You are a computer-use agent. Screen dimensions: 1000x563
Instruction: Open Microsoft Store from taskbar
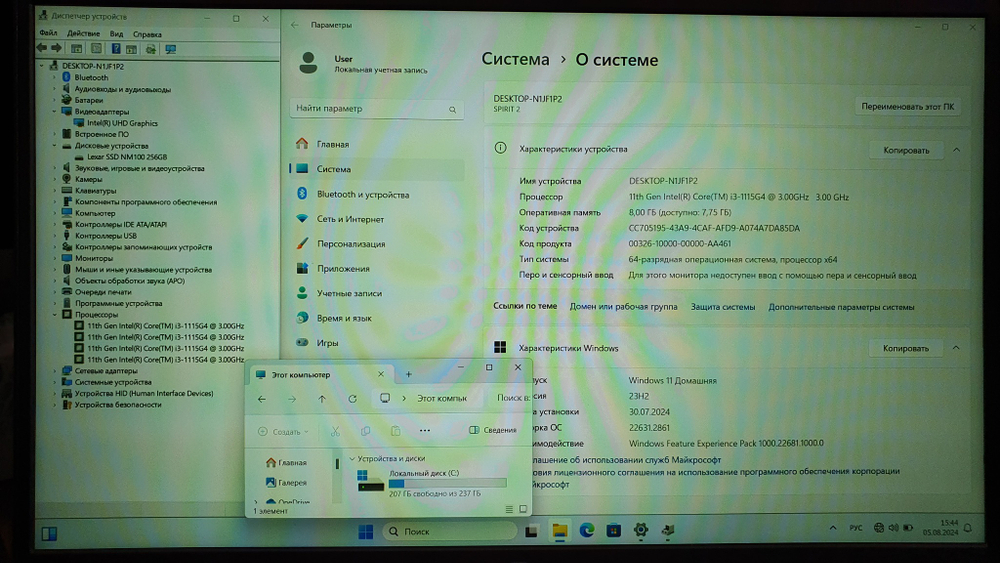614,530
